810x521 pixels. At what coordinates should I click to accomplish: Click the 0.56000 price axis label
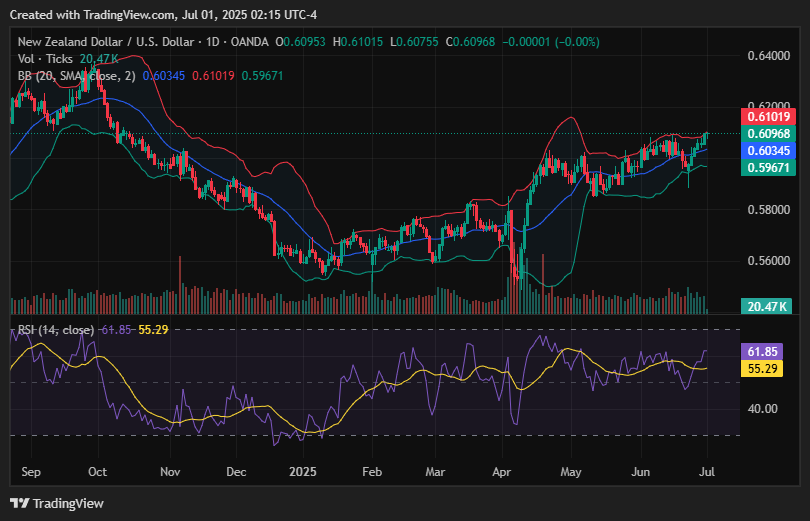pyautogui.click(x=769, y=261)
